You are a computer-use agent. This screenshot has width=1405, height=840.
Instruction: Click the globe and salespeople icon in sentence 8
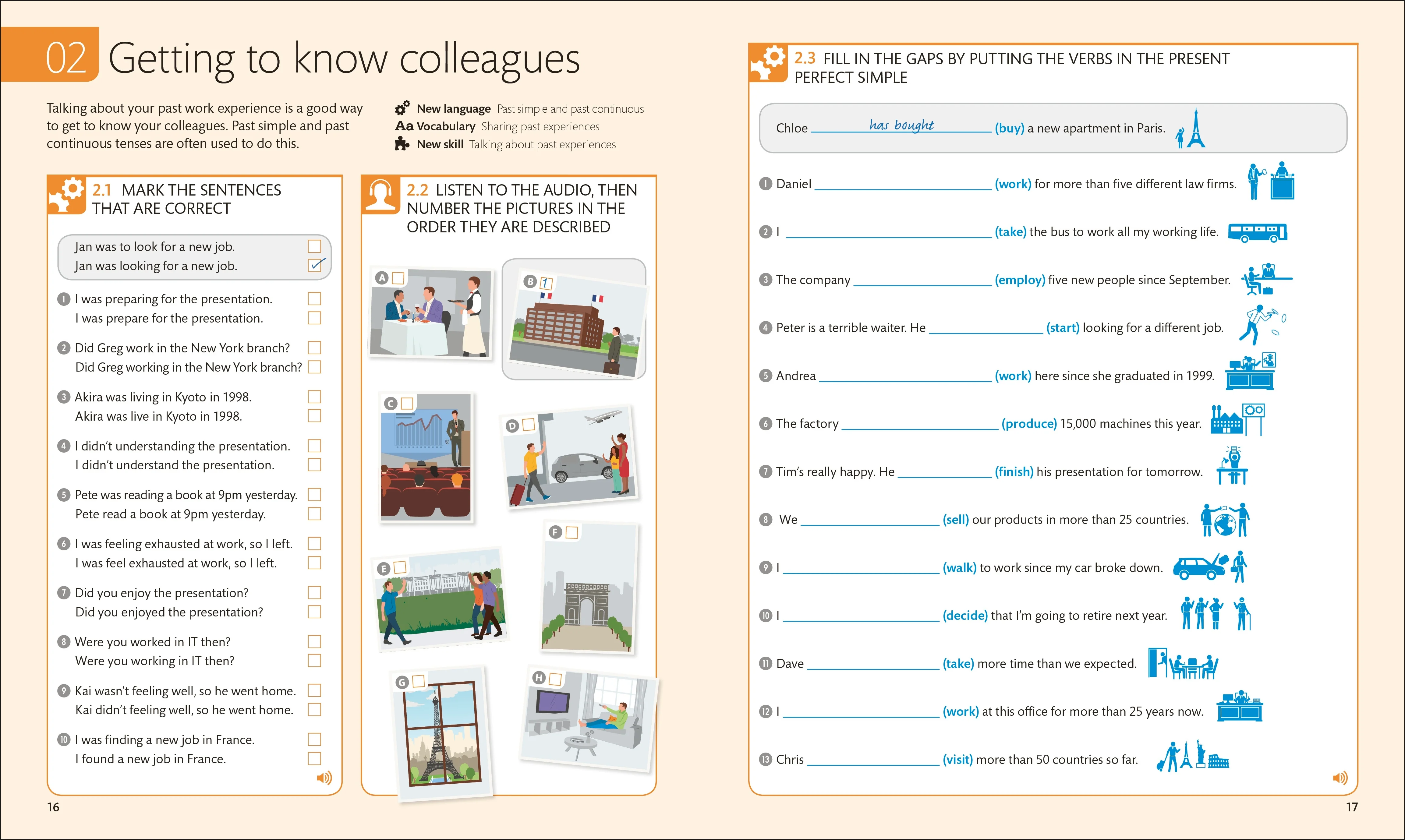(1225, 520)
